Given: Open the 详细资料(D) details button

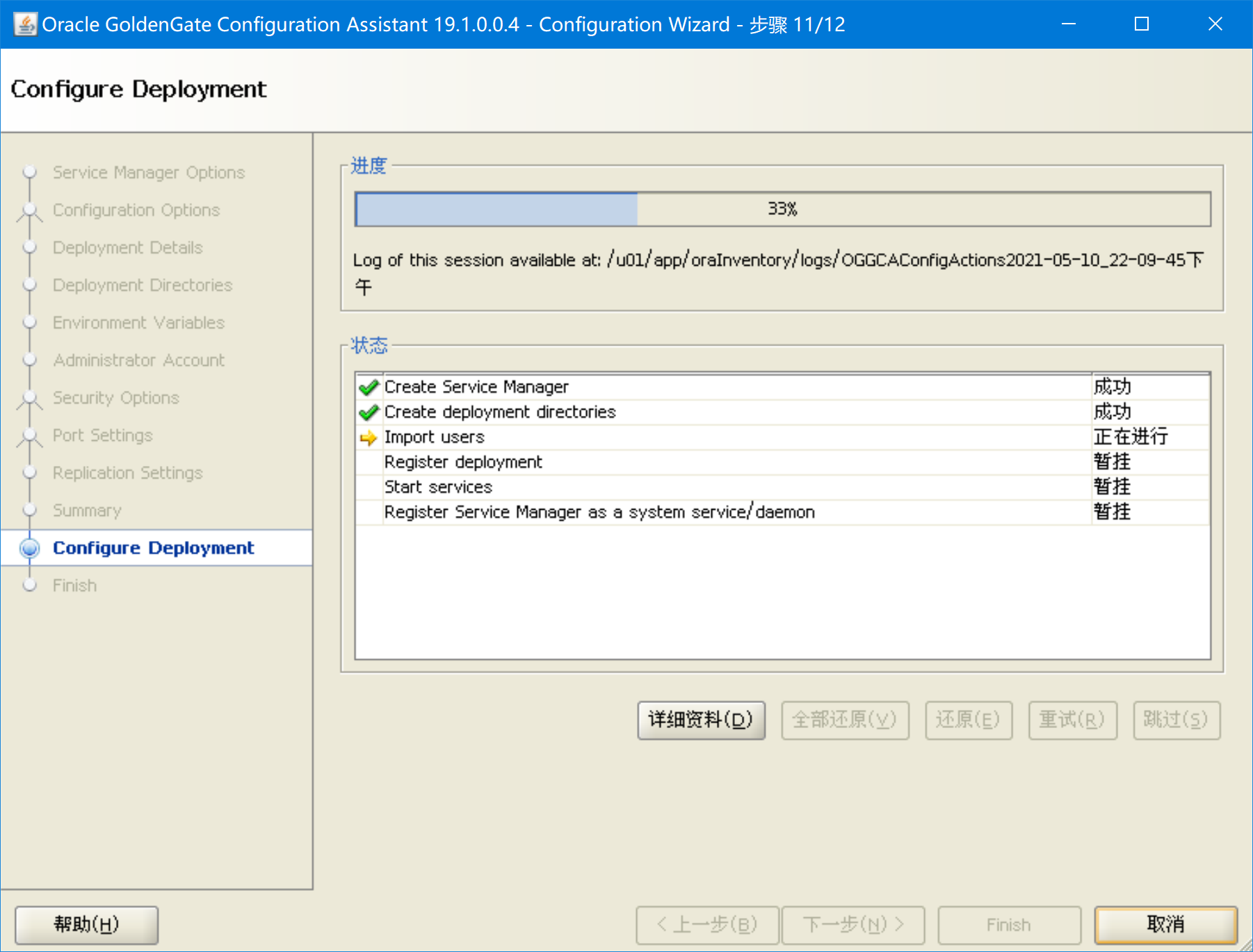Looking at the screenshot, I should tap(701, 720).
